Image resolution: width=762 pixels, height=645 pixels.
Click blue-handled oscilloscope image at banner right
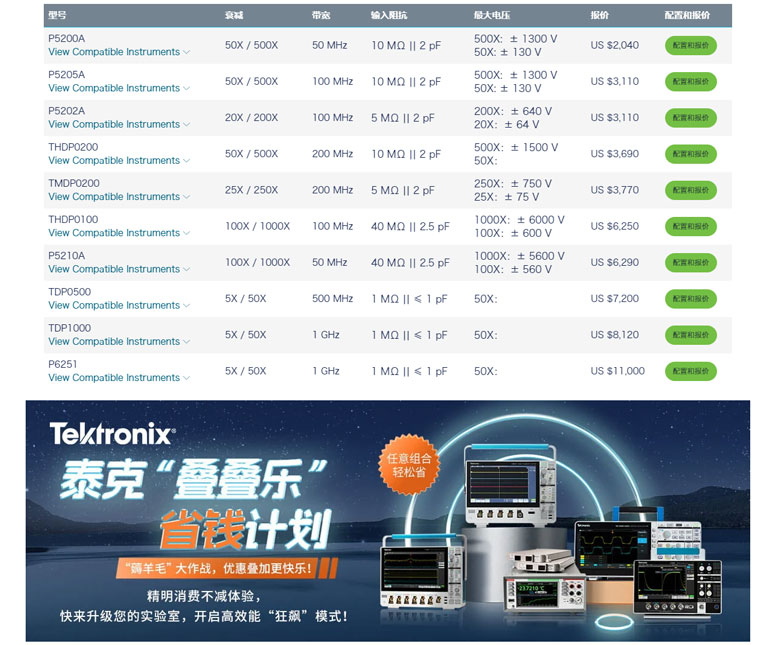639,543
